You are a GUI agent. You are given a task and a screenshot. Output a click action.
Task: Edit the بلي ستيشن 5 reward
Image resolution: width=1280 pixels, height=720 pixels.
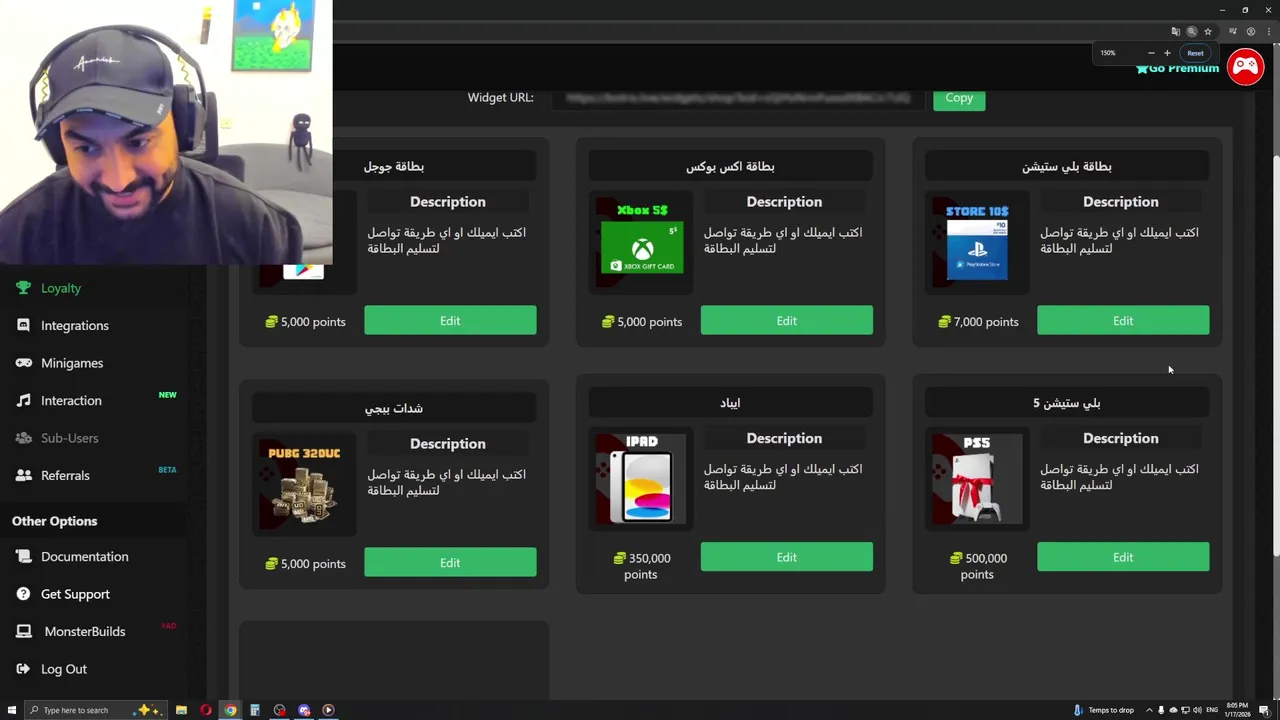coord(1123,557)
